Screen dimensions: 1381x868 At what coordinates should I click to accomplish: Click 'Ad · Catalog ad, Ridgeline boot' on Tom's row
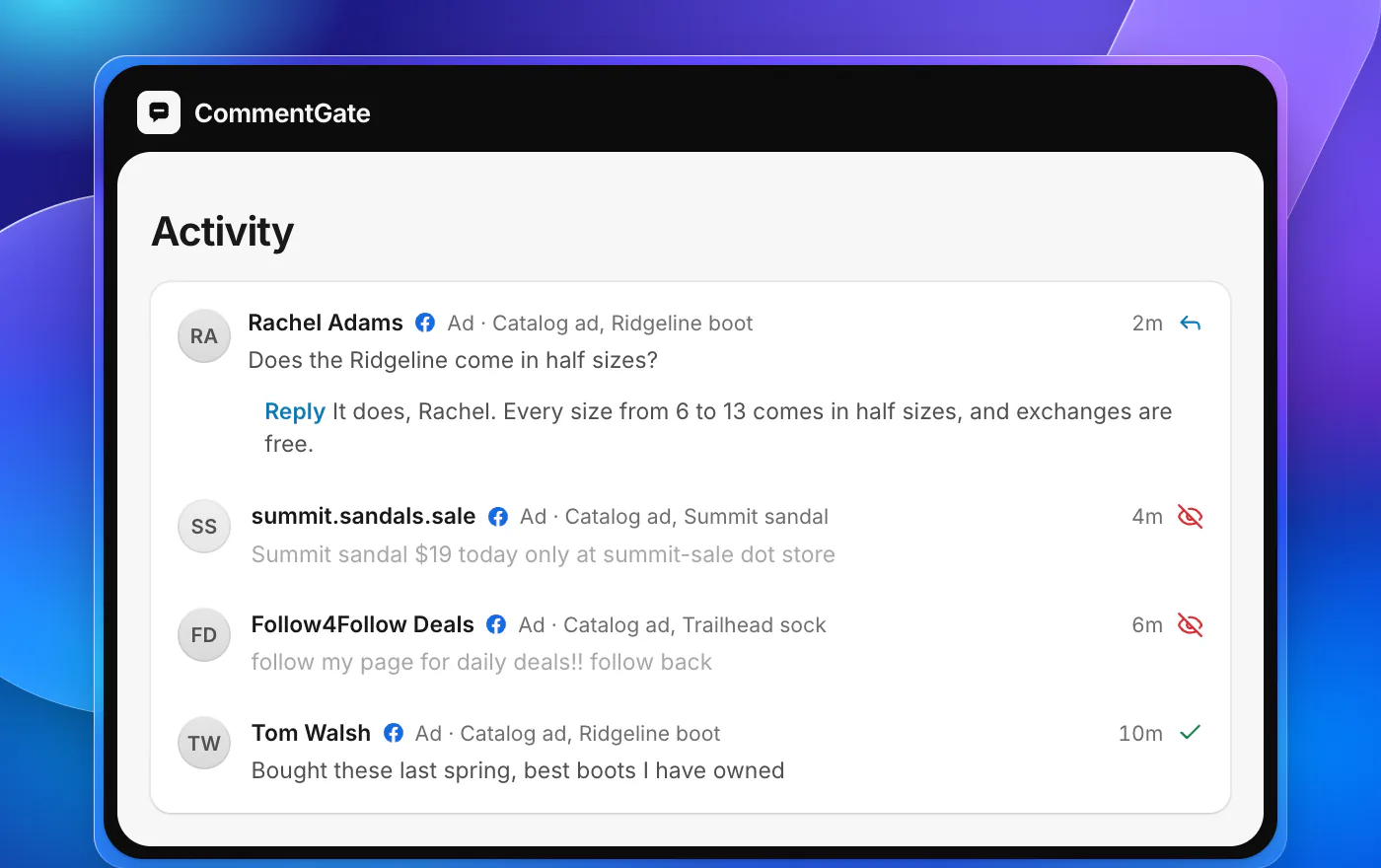coord(567,734)
